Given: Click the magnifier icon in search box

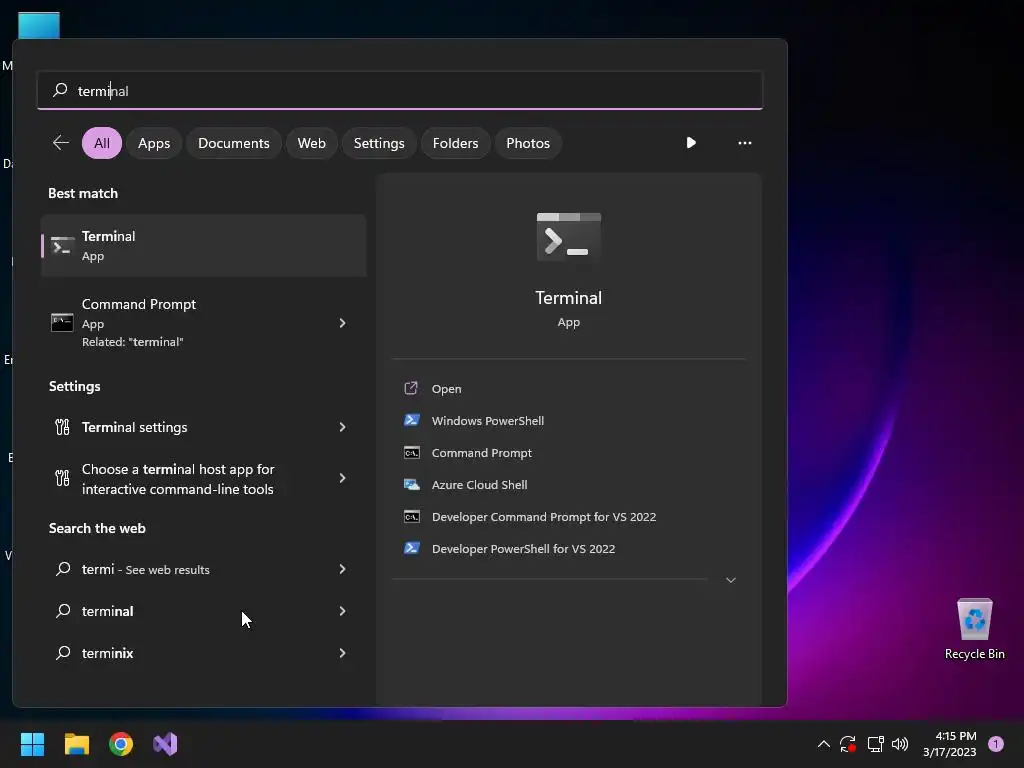Looking at the screenshot, I should 60,89.
